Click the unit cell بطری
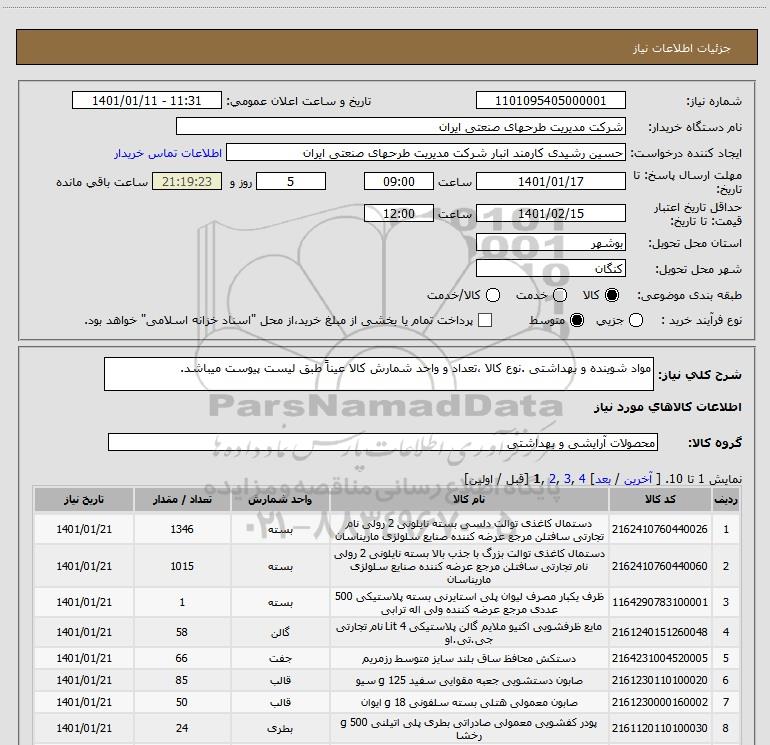 click(280, 728)
